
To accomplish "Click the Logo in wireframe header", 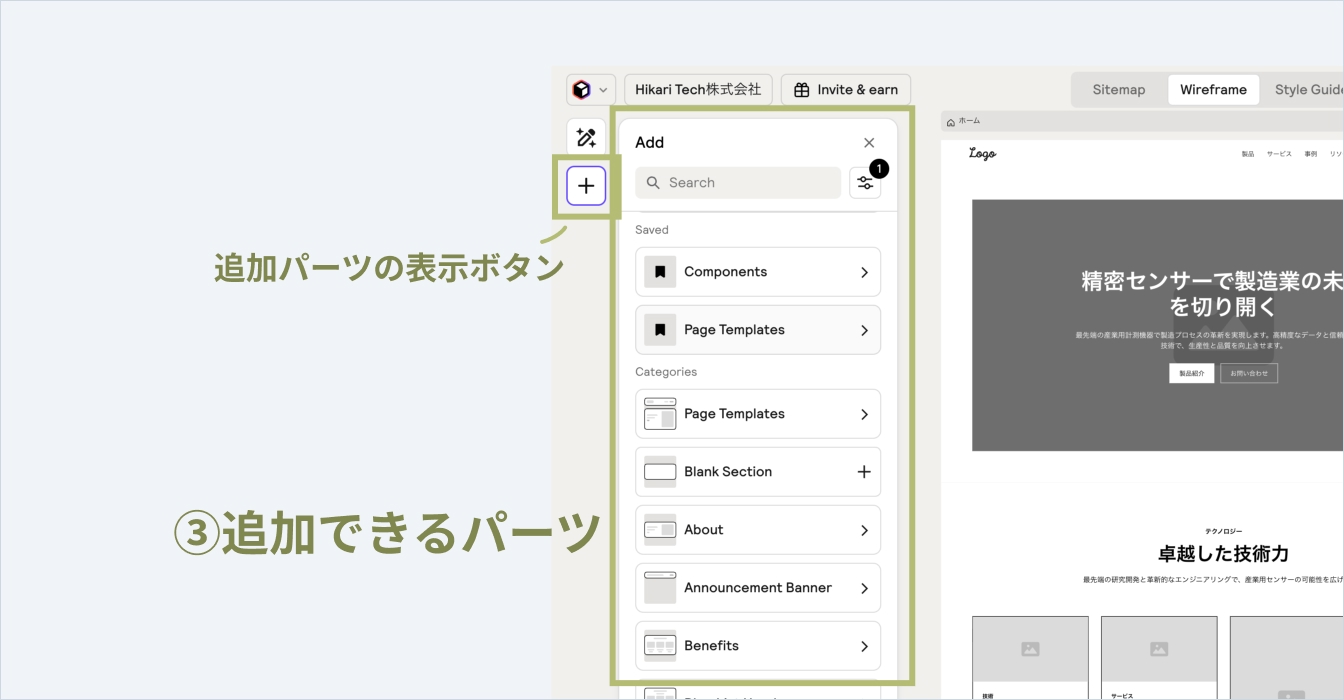I will (982, 154).
